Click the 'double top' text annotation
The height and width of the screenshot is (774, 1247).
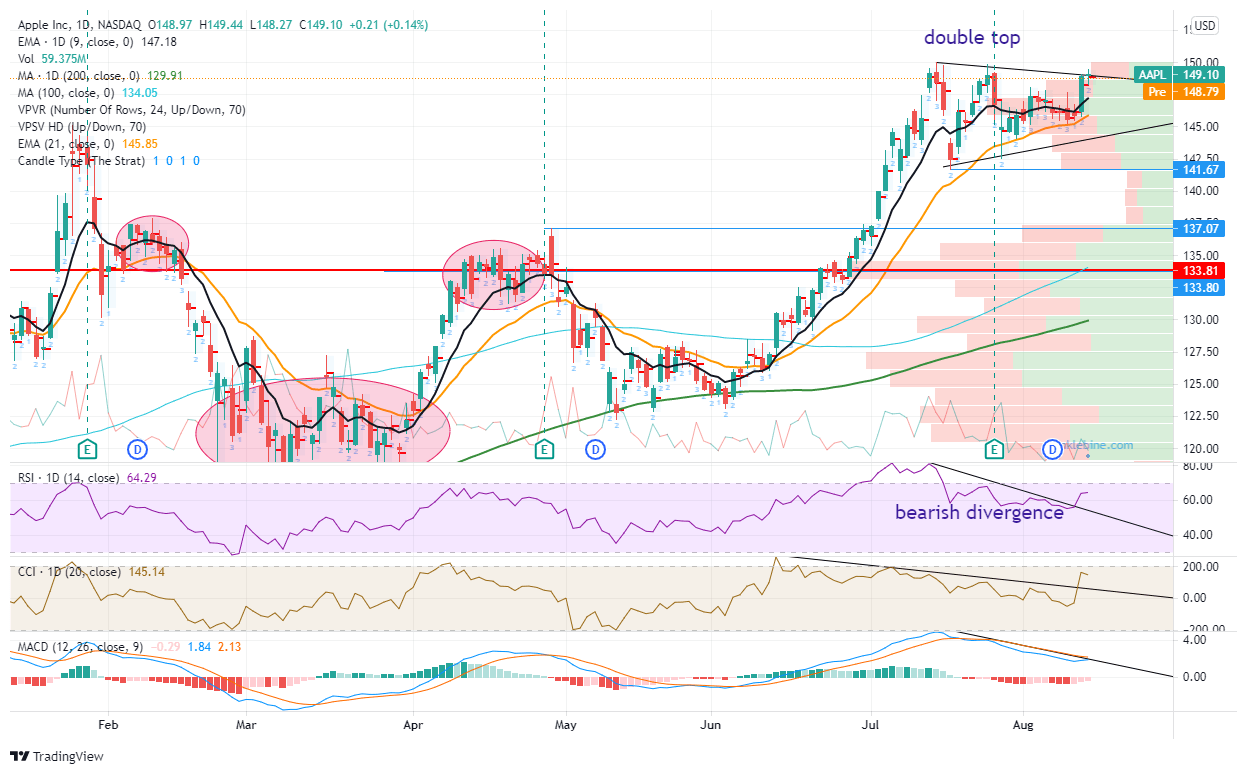tap(972, 38)
